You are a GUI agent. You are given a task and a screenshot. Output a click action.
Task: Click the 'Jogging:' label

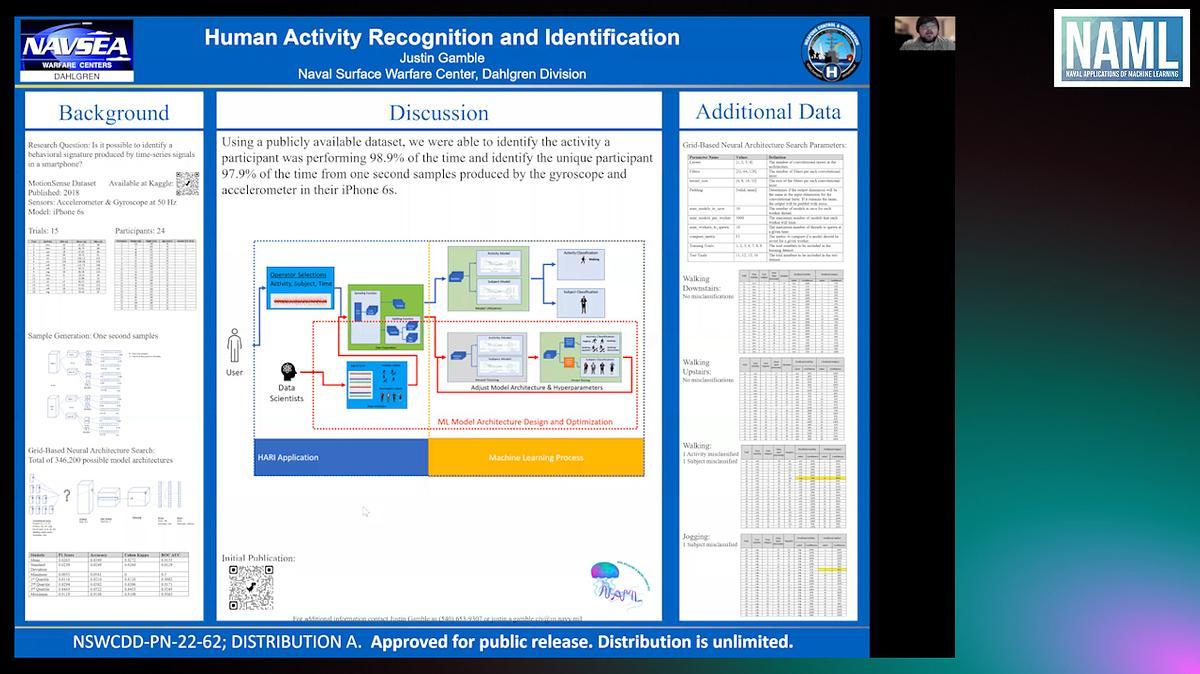[697, 537]
